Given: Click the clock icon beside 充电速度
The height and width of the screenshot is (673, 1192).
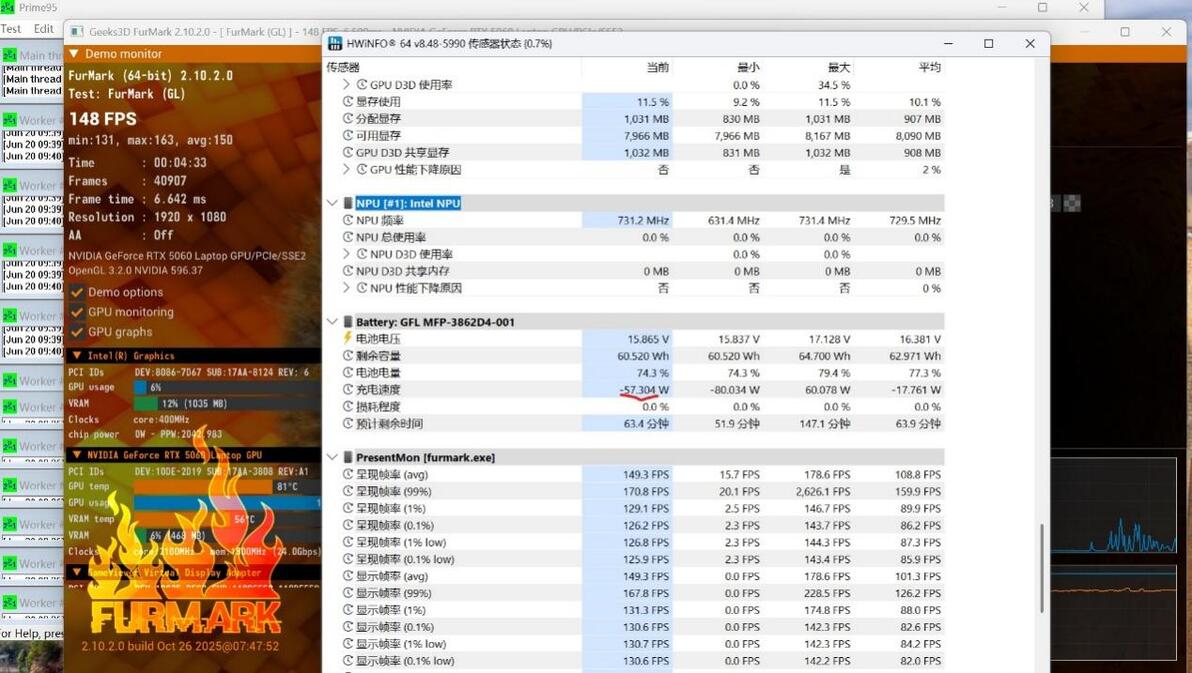Looking at the screenshot, I should point(348,389).
